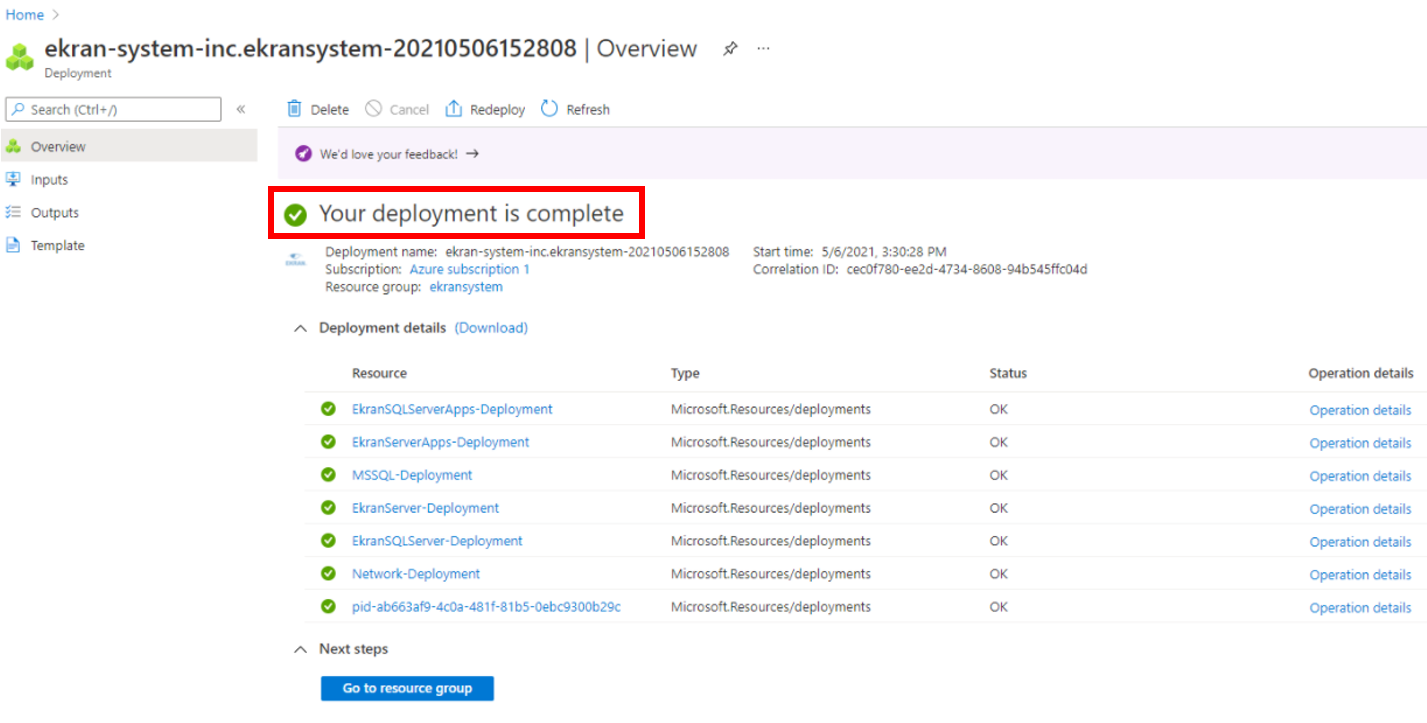The height and width of the screenshot is (723, 1427).
Task: Select Template in the sidebar
Action: click(57, 246)
